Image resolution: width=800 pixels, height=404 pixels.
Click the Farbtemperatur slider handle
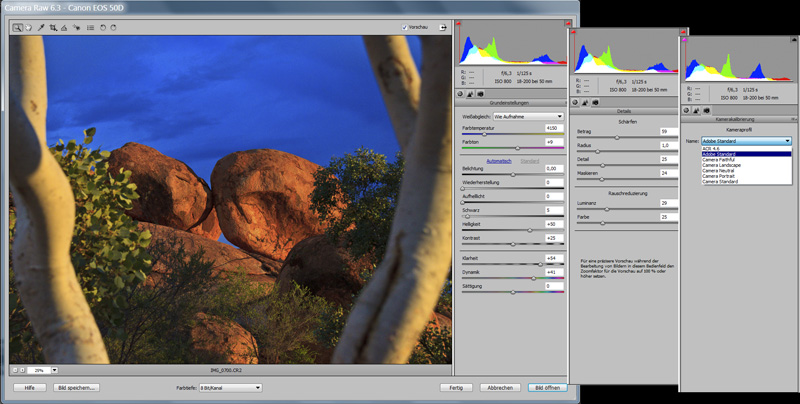coord(484,134)
